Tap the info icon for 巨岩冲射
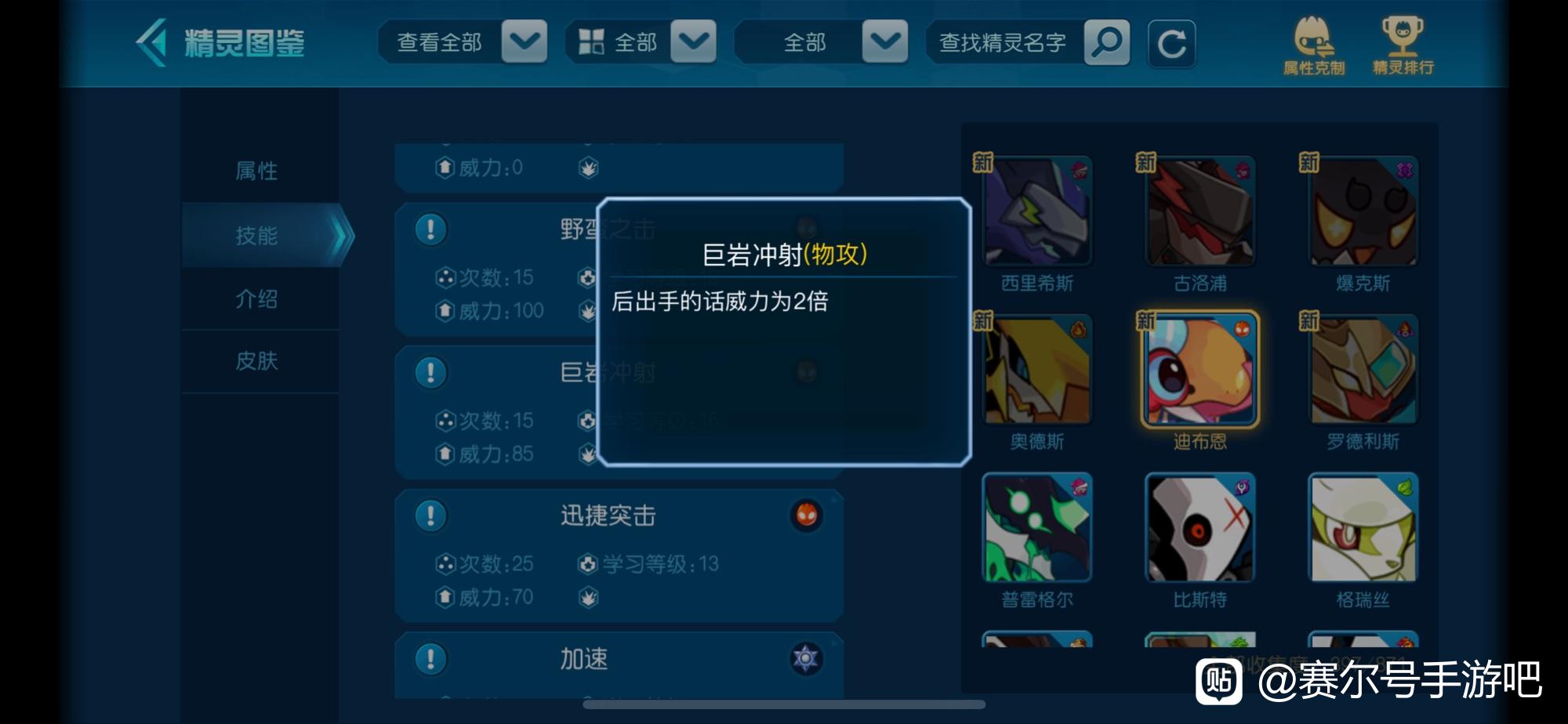Viewport: 1568px width, 724px height. click(430, 372)
